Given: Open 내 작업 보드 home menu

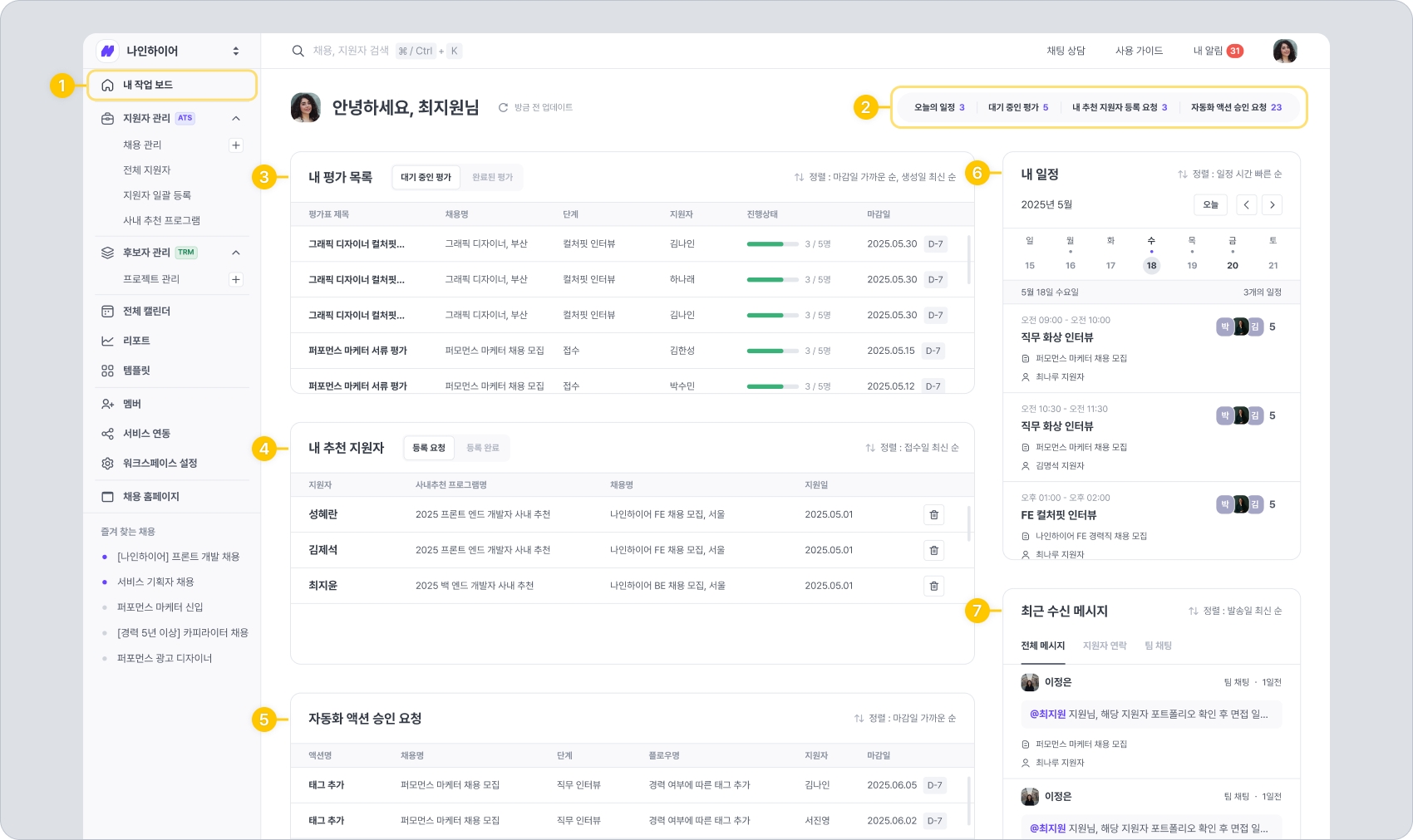Looking at the screenshot, I should pos(171,85).
